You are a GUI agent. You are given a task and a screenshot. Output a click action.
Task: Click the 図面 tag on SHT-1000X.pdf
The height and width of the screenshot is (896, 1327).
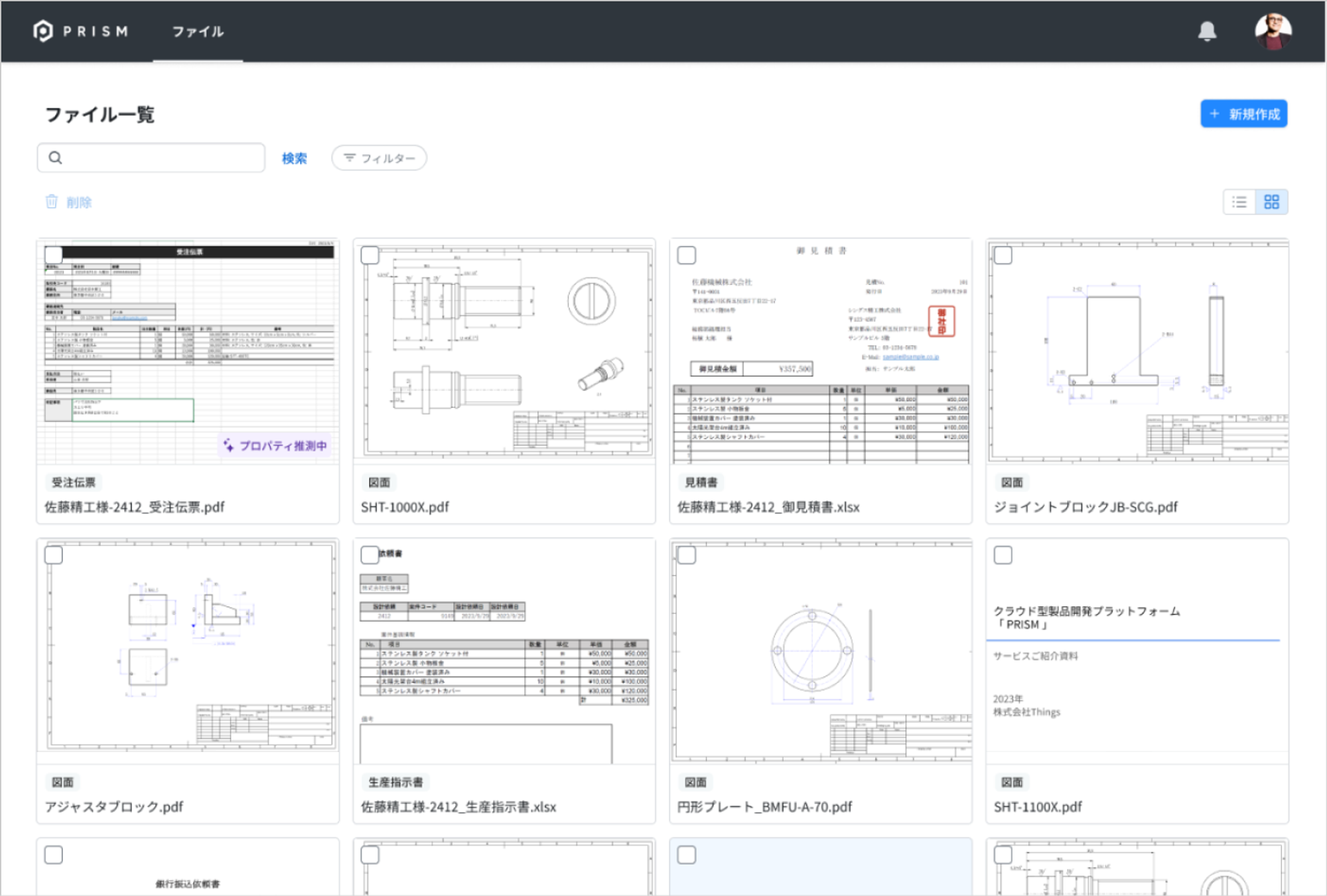pos(380,483)
